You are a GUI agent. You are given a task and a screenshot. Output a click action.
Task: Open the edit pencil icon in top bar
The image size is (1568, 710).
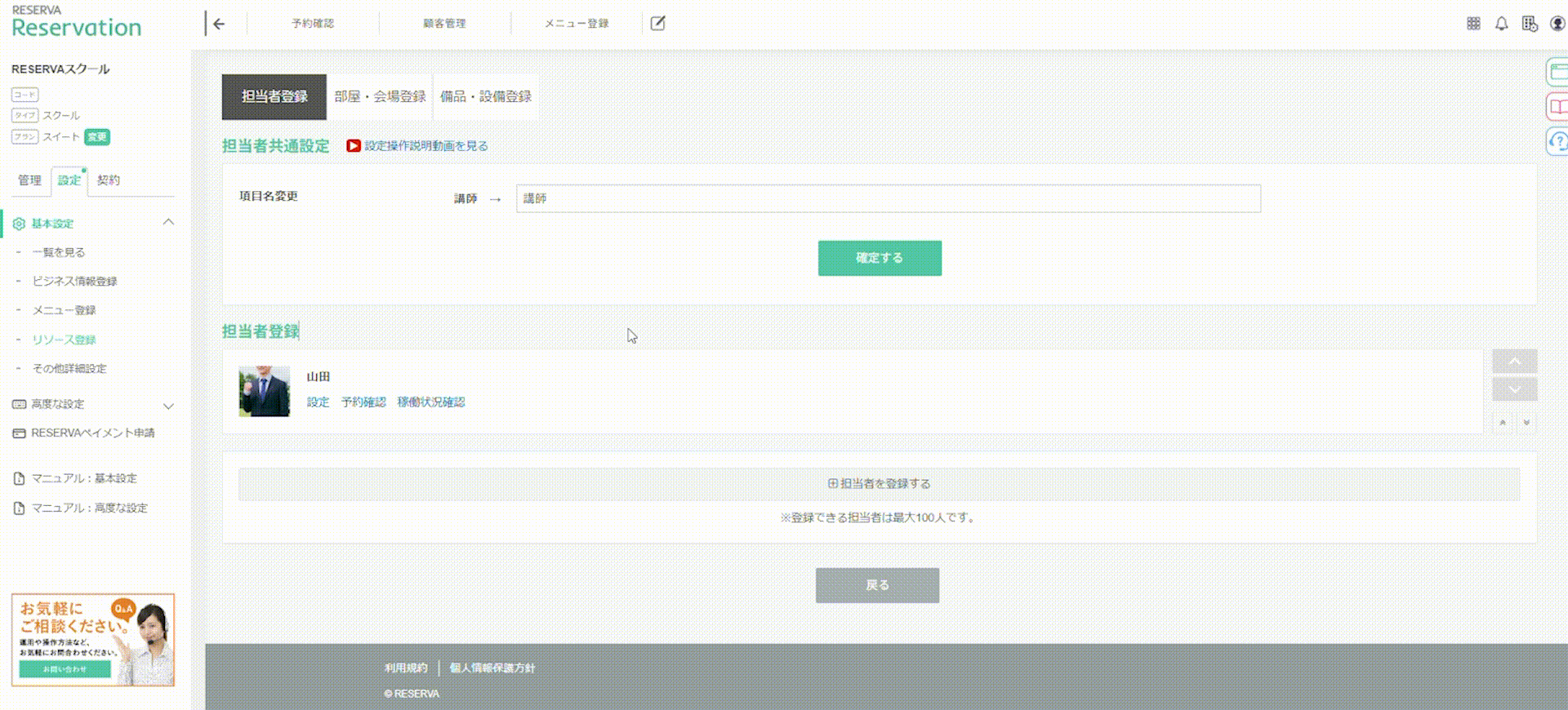click(x=657, y=24)
